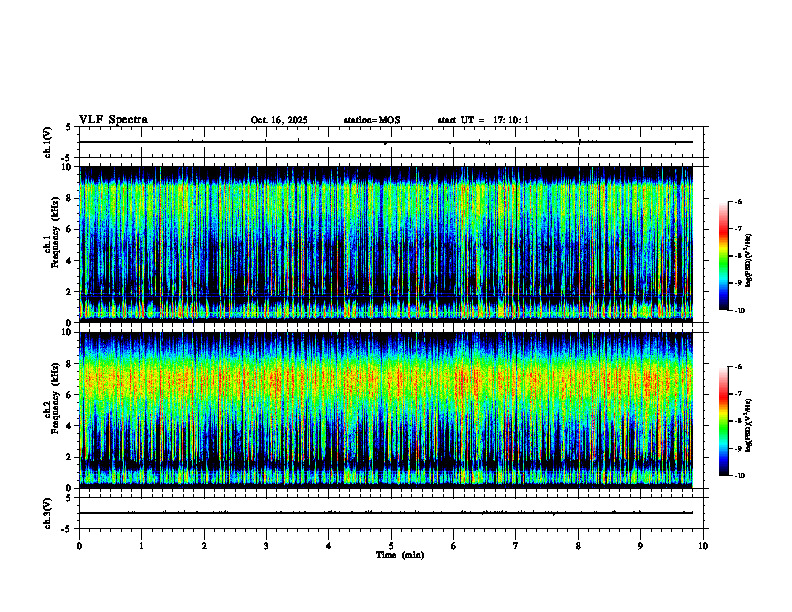
Task: Click the 'VLF Spectra' title text
Action: pos(113,120)
